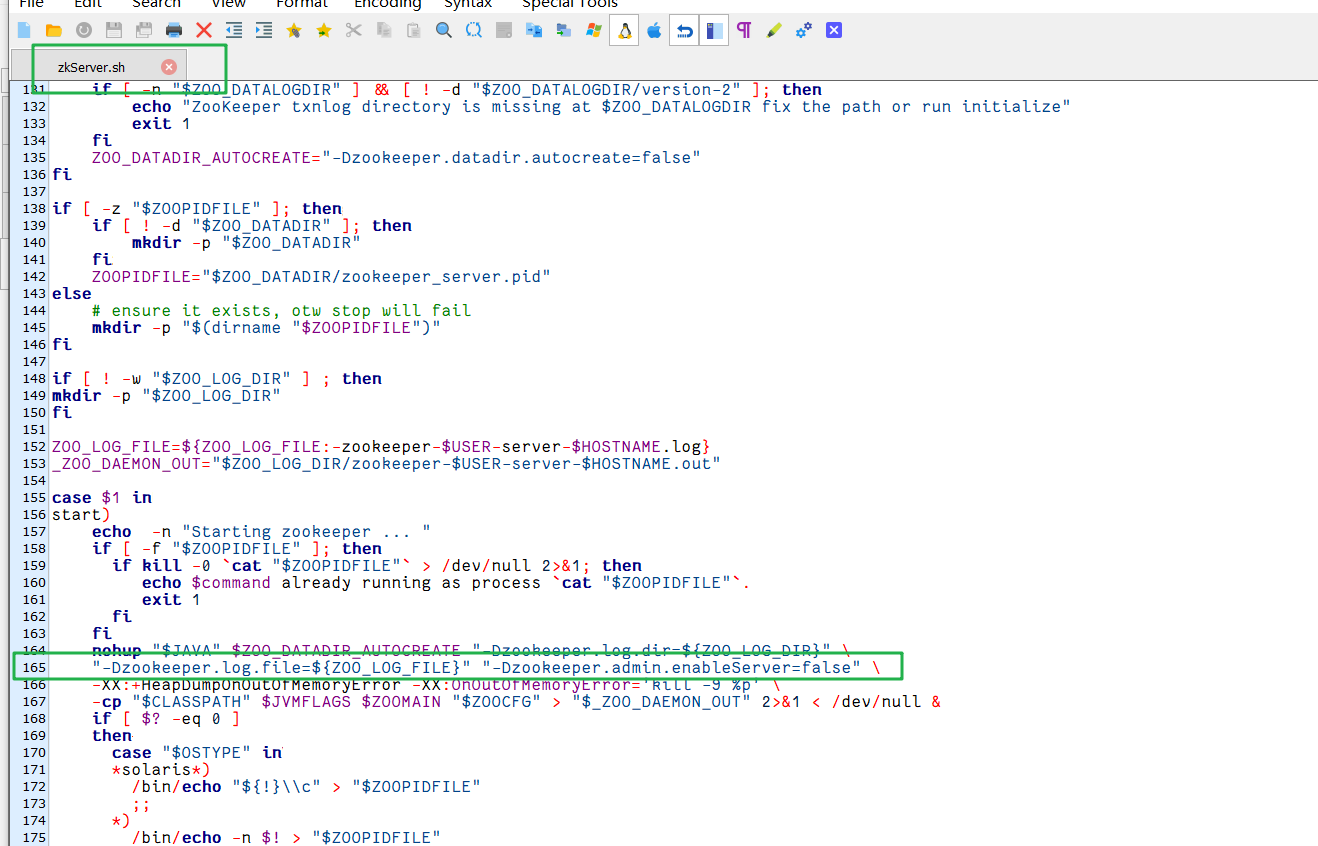This screenshot has width=1318, height=846.
Task: Close the zkServer.sh tab
Action: [x=169, y=67]
